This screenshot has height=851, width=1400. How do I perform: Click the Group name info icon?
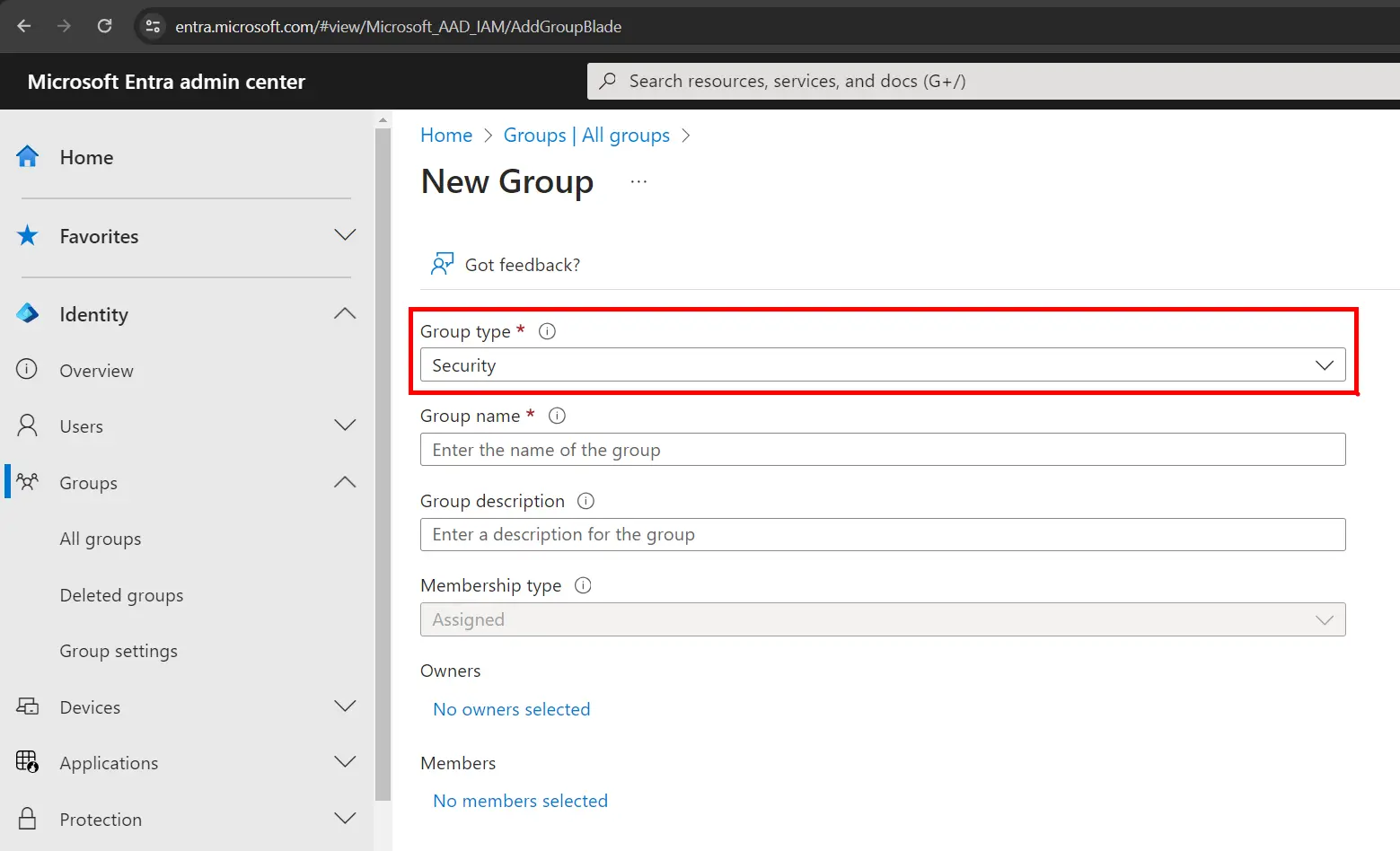point(557,416)
